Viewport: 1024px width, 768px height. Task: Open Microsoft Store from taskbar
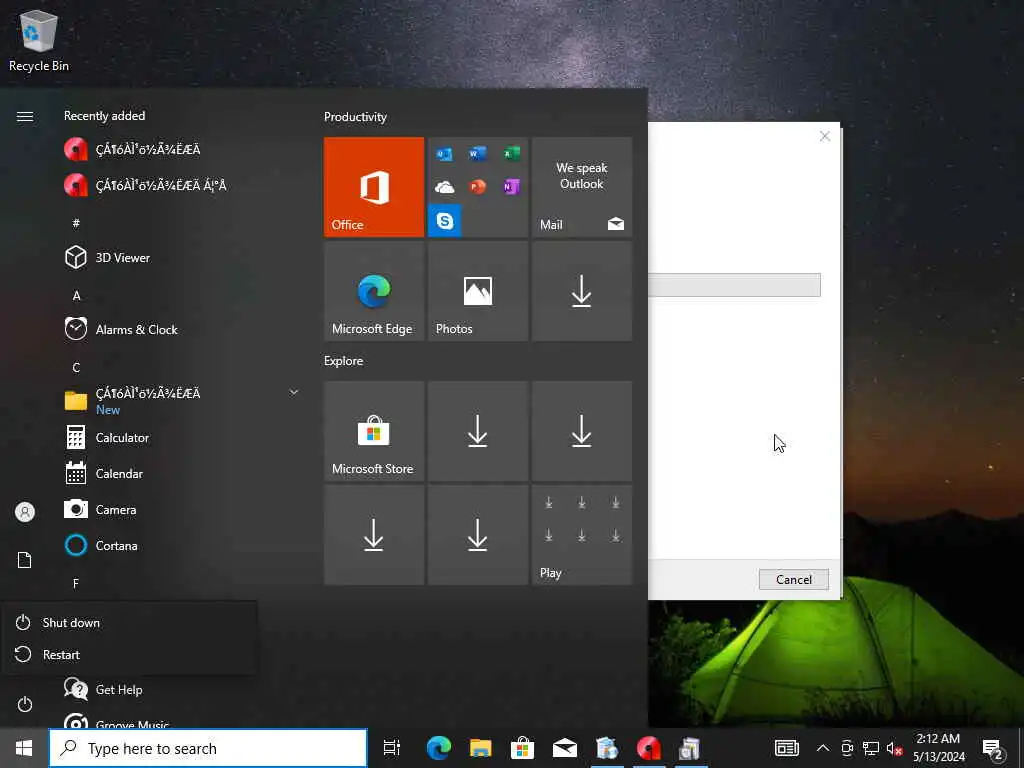[522, 748]
